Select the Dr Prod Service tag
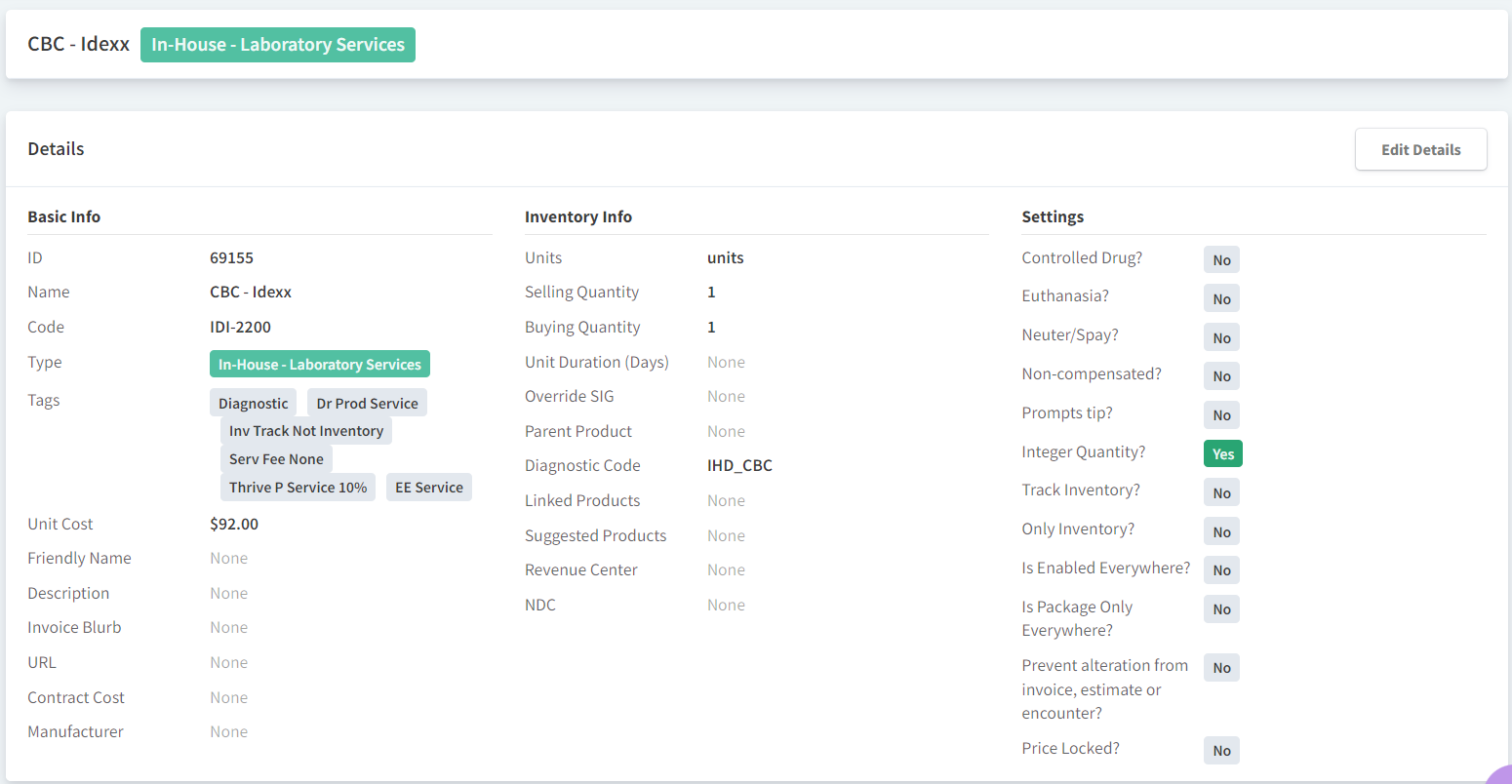This screenshot has width=1512, height=784. tap(367, 402)
